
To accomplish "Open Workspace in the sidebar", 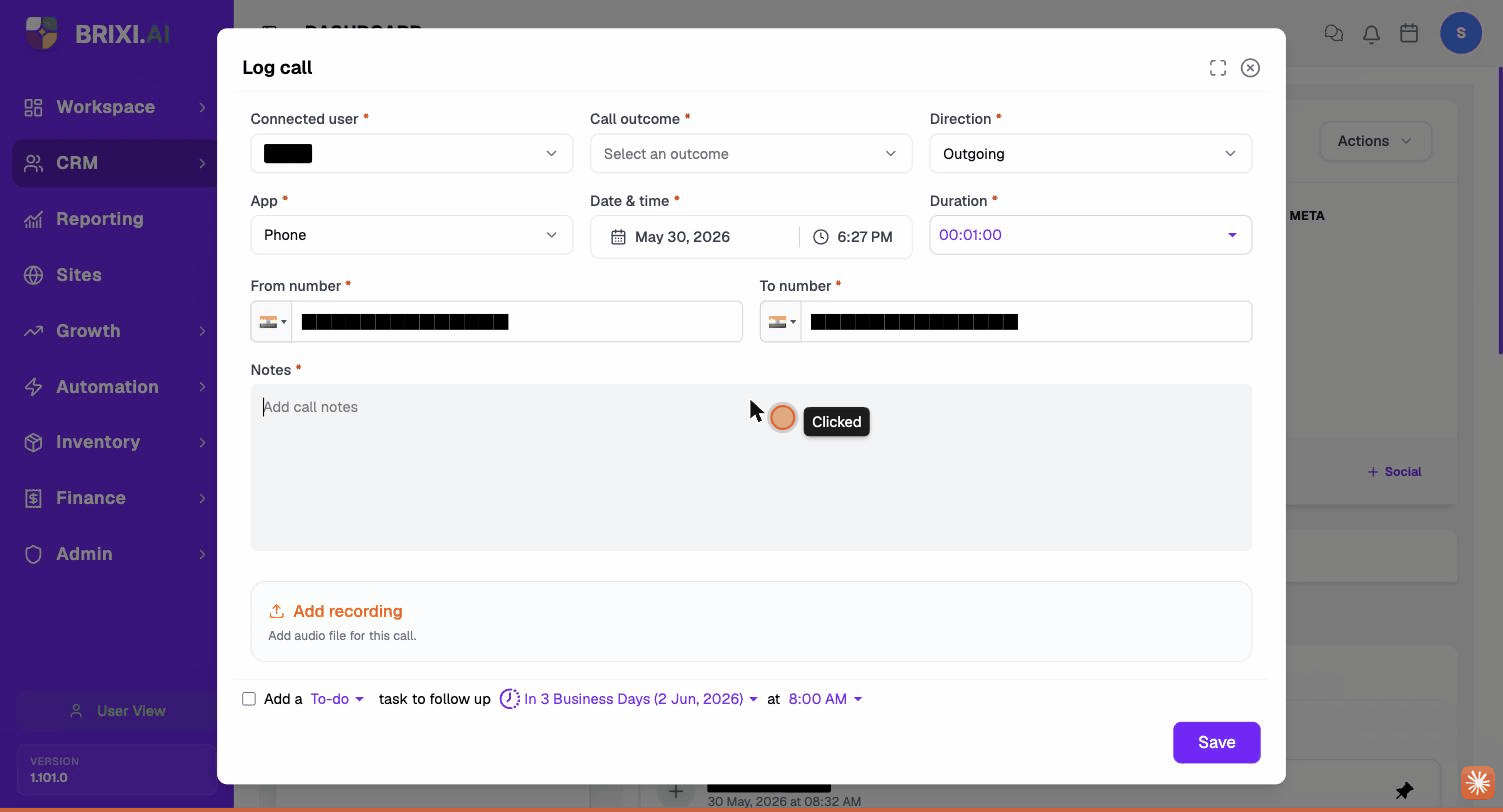I will pos(115,107).
